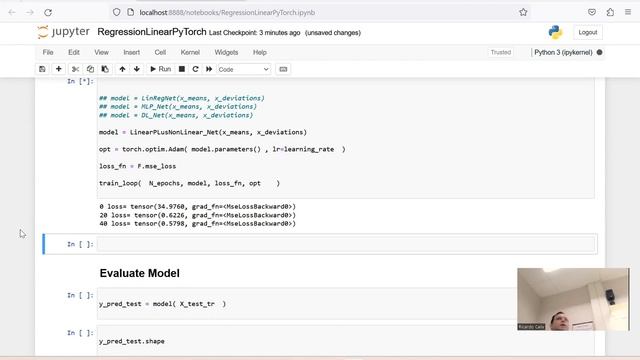Open the Pocket save icon
Screen dimensions: 640x360
click(592, 12)
